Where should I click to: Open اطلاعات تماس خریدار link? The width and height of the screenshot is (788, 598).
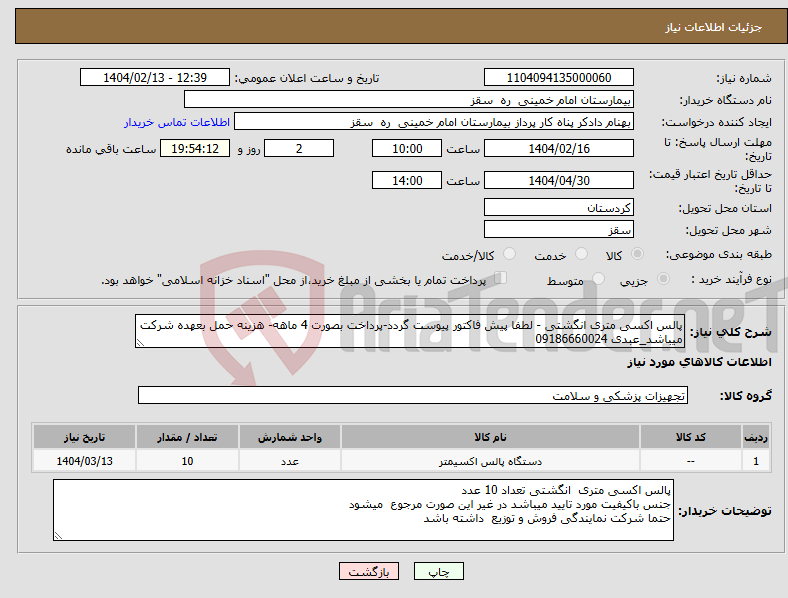tap(177, 122)
